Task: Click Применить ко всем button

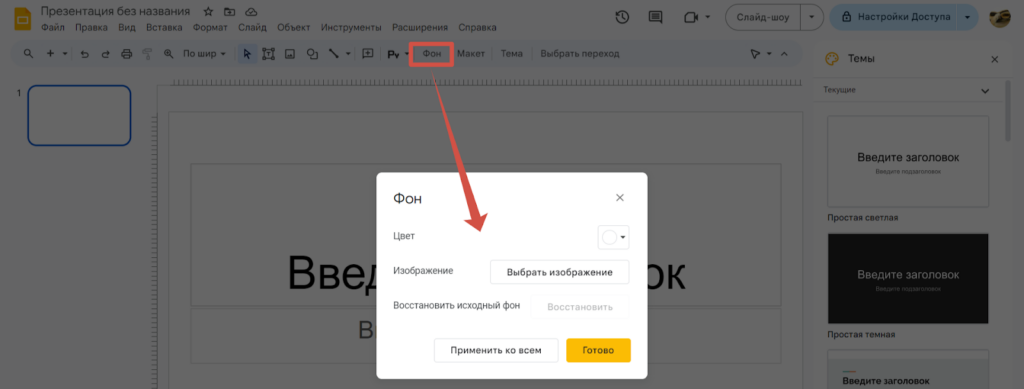Action: [496, 350]
